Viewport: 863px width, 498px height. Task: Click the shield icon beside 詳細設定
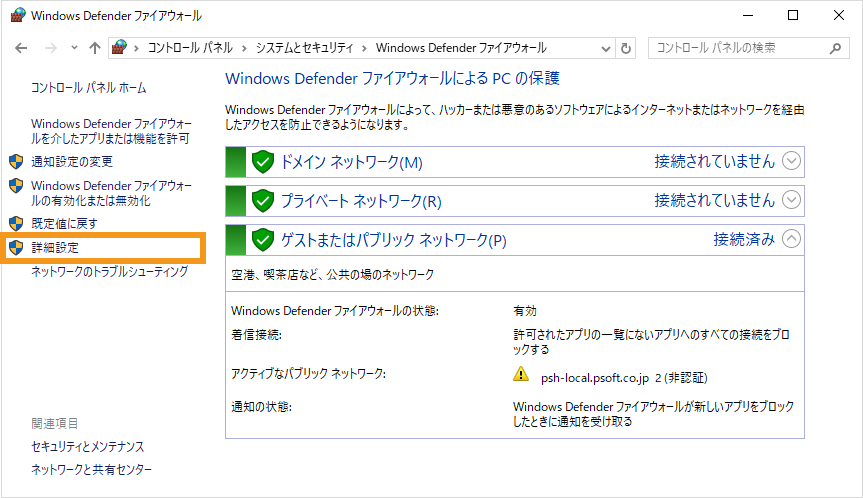click(15, 247)
